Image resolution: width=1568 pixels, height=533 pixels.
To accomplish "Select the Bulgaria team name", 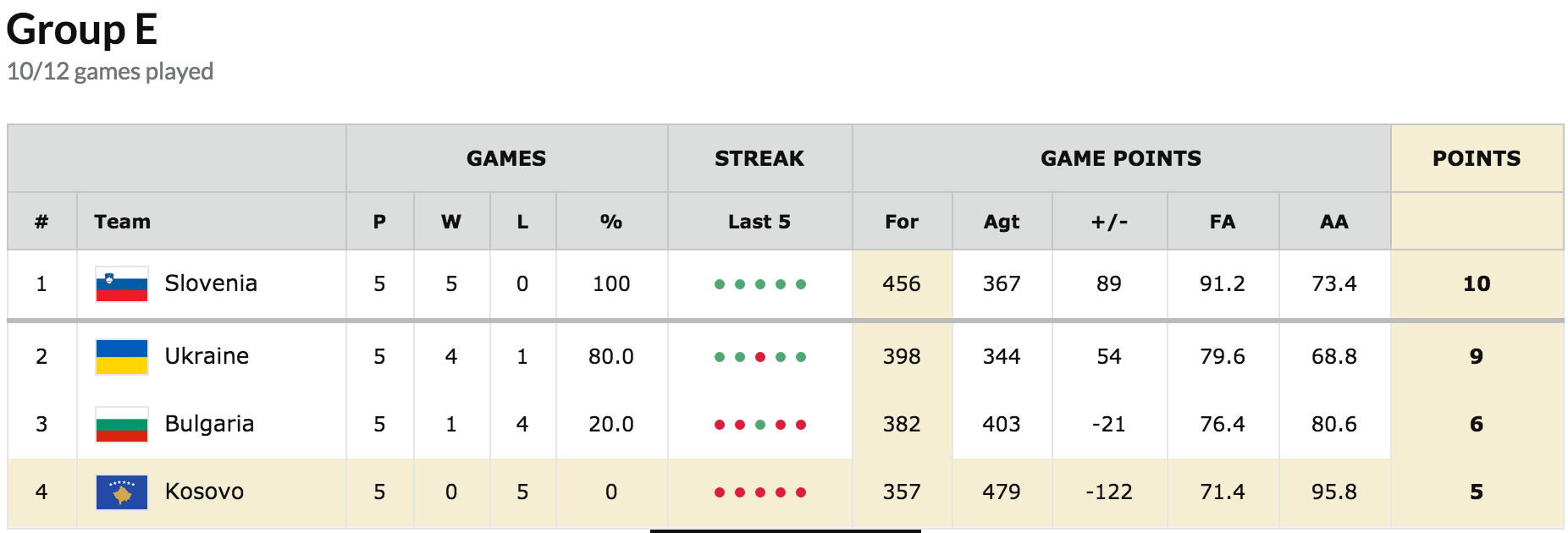I will click(x=209, y=424).
